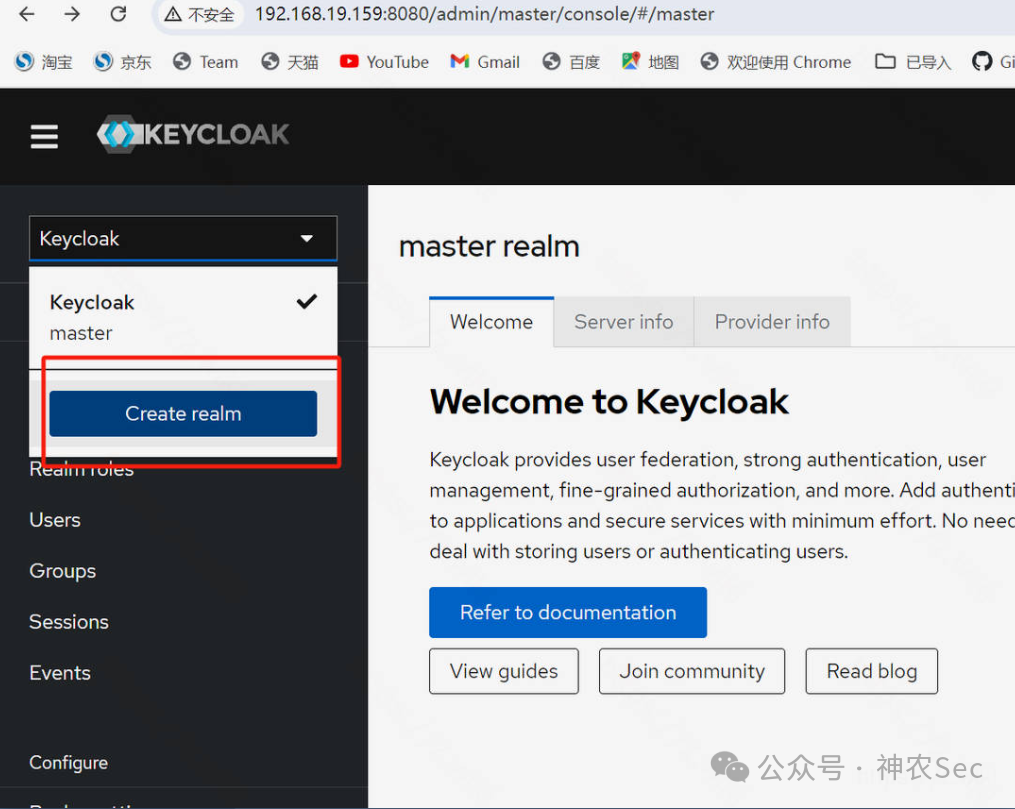
Task: Open the 天猫 bookmark
Action: coord(289,62)
